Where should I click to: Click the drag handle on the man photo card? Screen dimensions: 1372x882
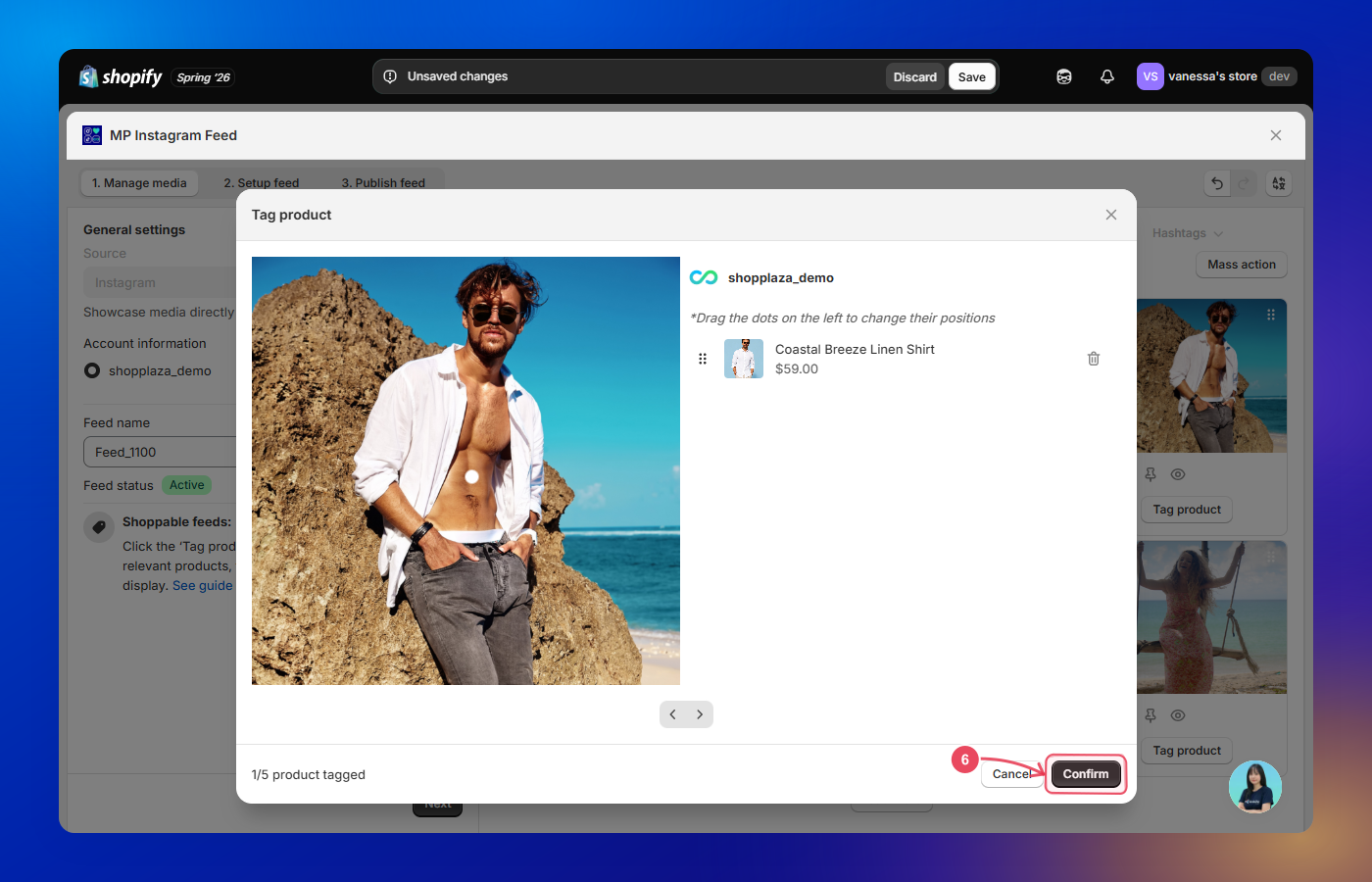click(x=1271, y=315)
